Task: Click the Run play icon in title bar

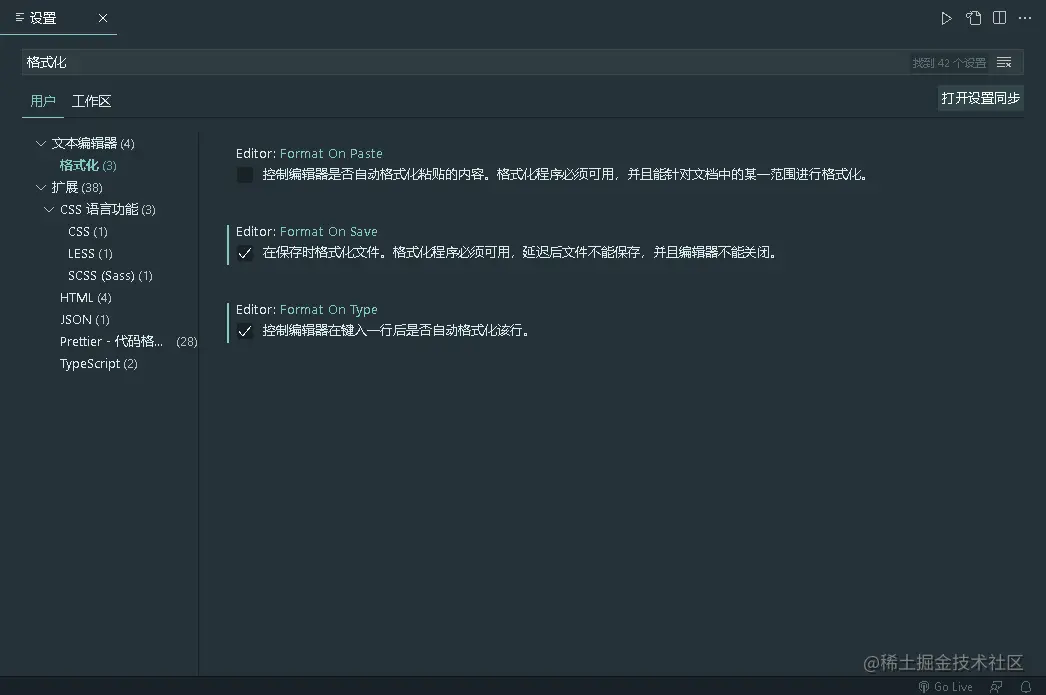Action: [946, 18]
